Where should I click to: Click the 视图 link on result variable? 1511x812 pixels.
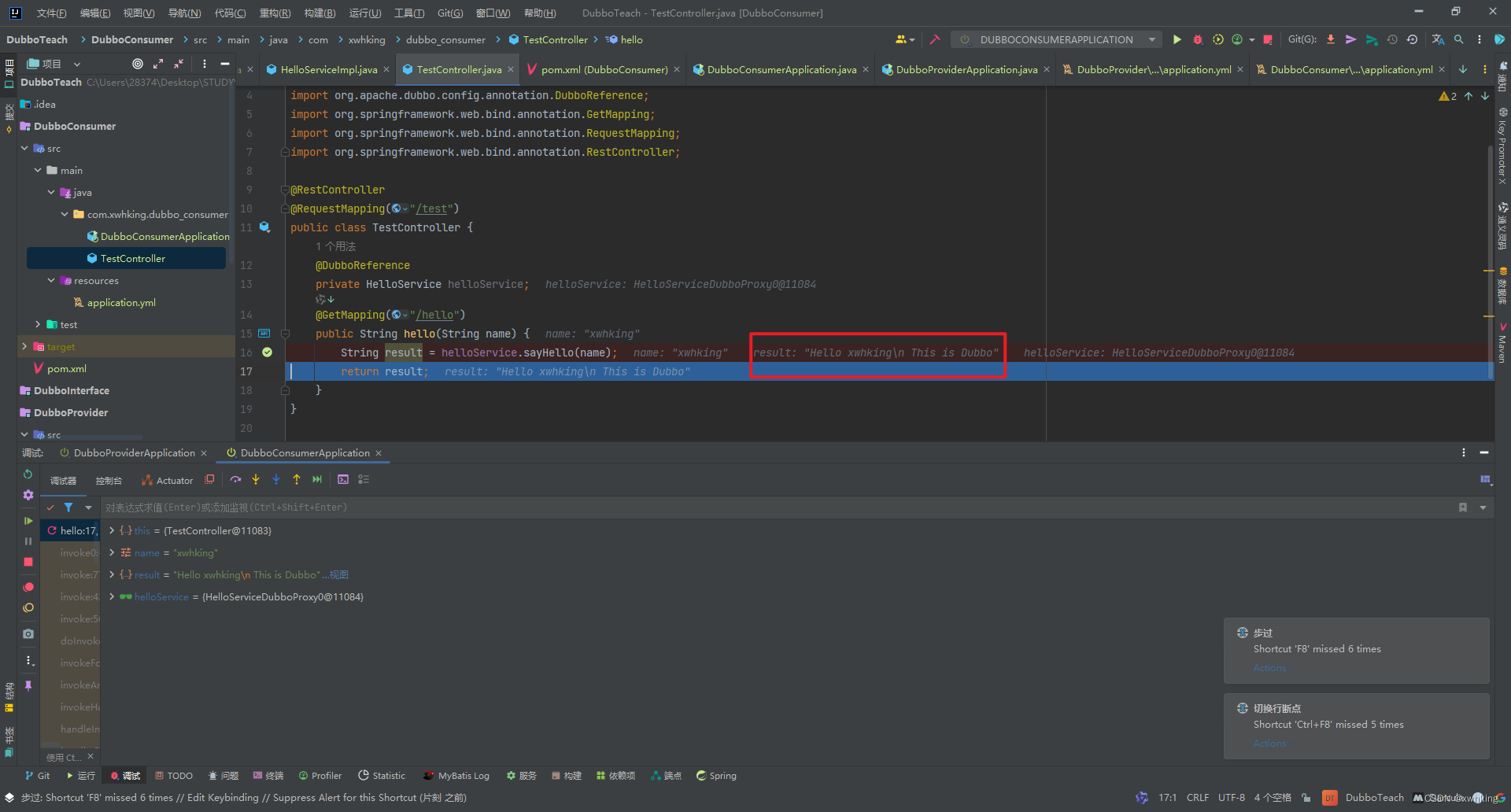(339, 575)
